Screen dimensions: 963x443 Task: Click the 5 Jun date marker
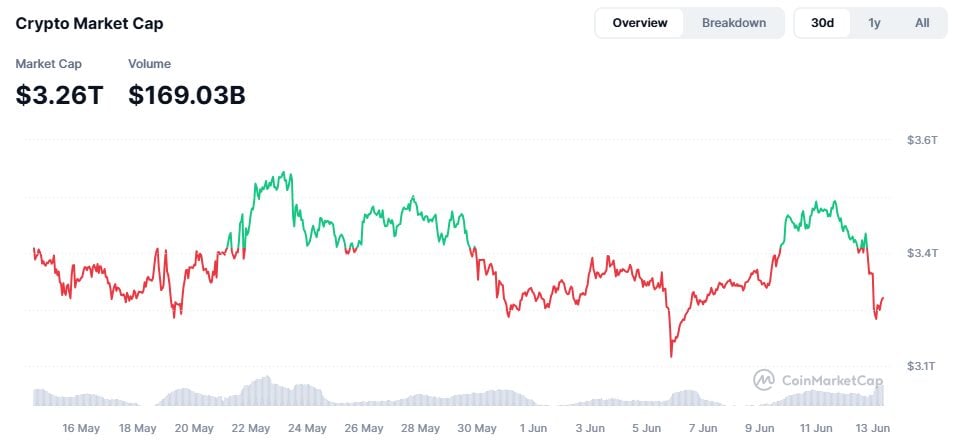(645, 428)
